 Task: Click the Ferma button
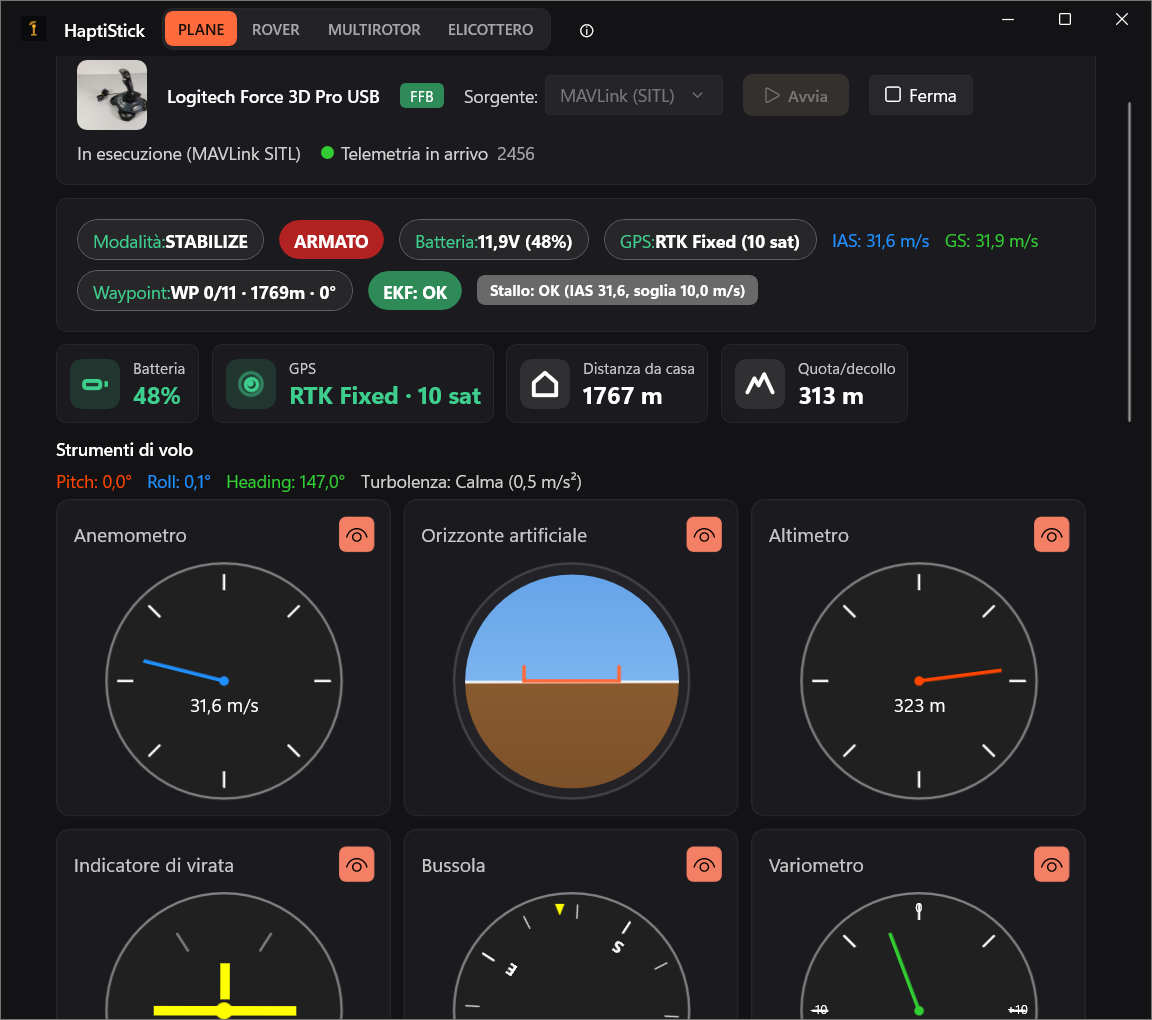pos(921,96)
